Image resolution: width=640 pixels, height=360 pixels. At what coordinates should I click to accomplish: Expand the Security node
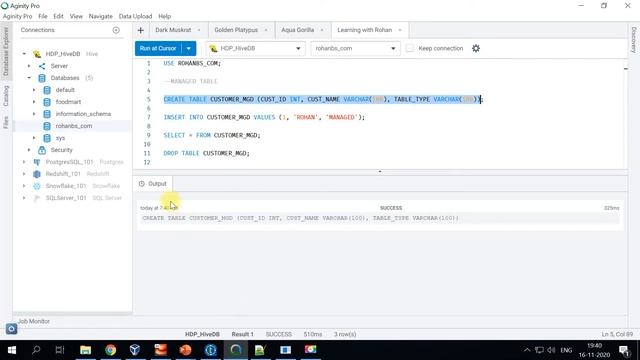29,150
